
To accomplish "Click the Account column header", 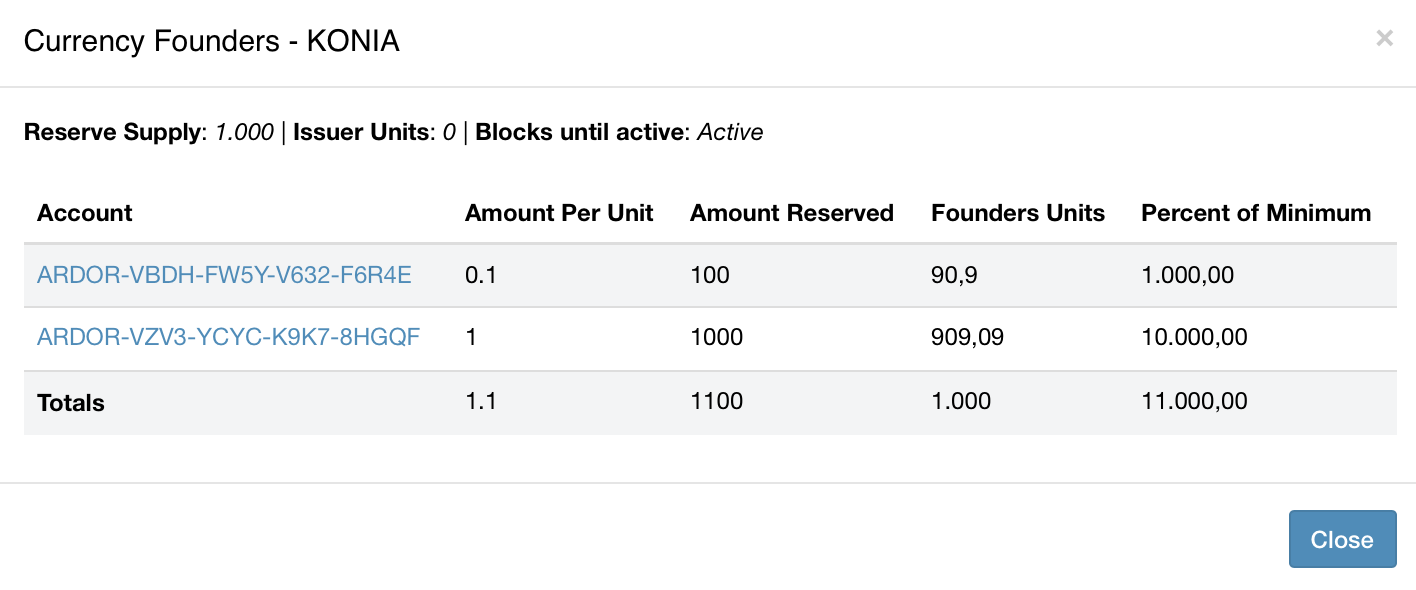I will (x=85, y=213).
